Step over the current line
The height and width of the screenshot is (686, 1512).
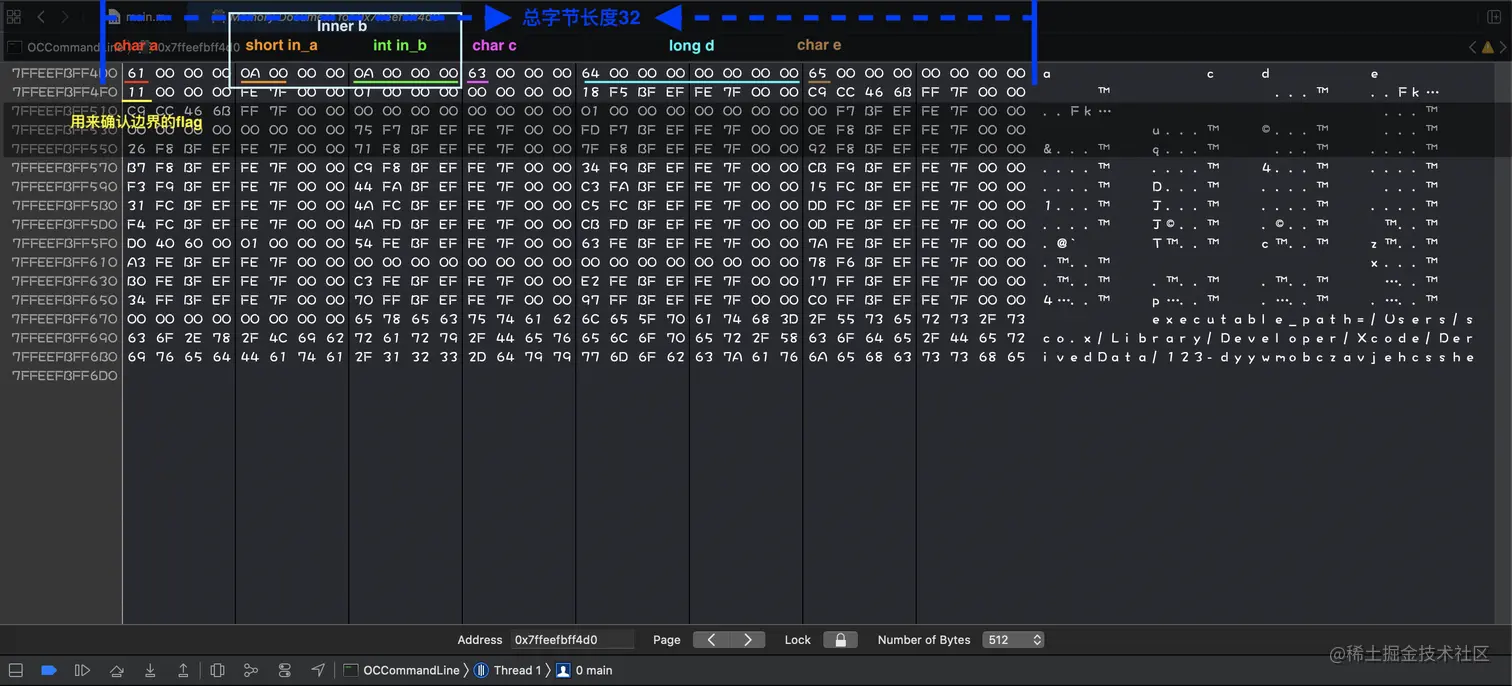coord(117,670)
